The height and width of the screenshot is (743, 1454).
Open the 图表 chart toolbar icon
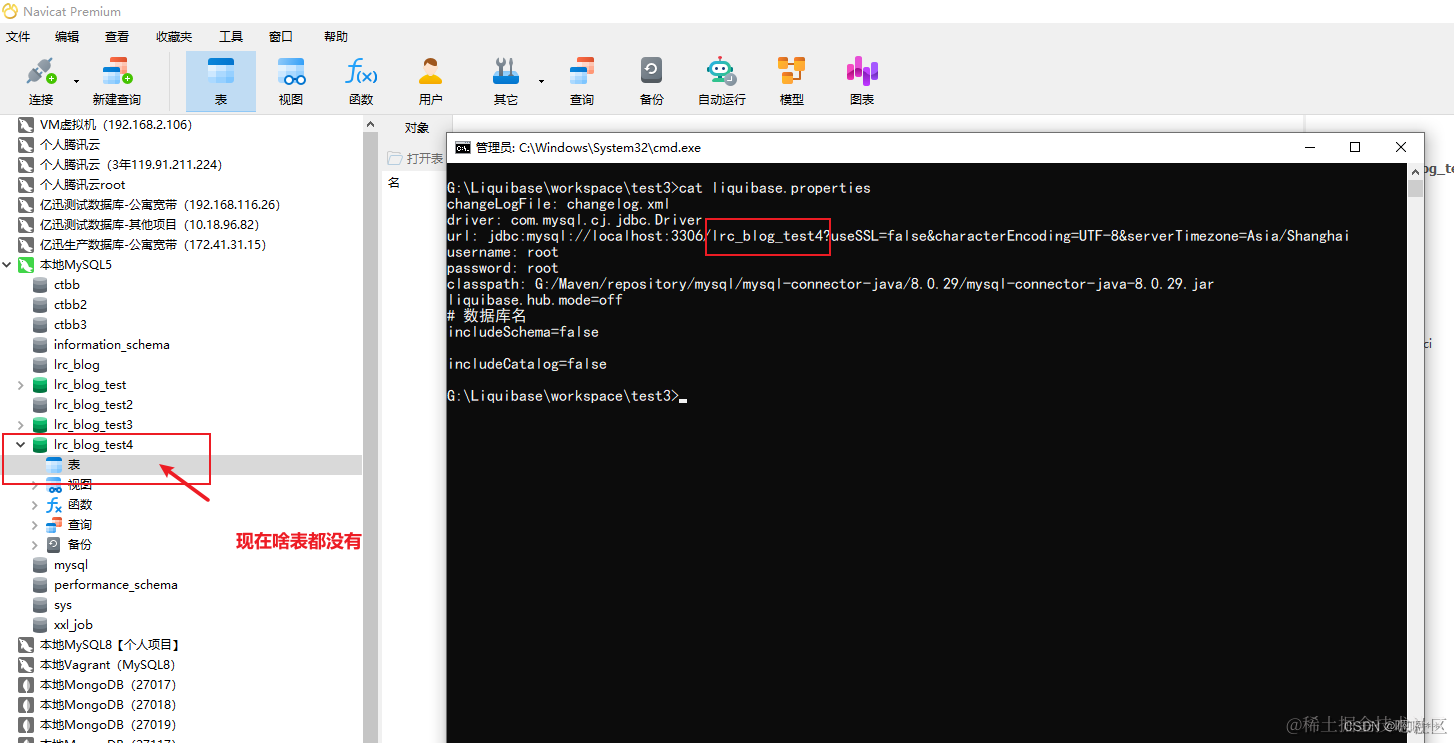tap(862, 80)
